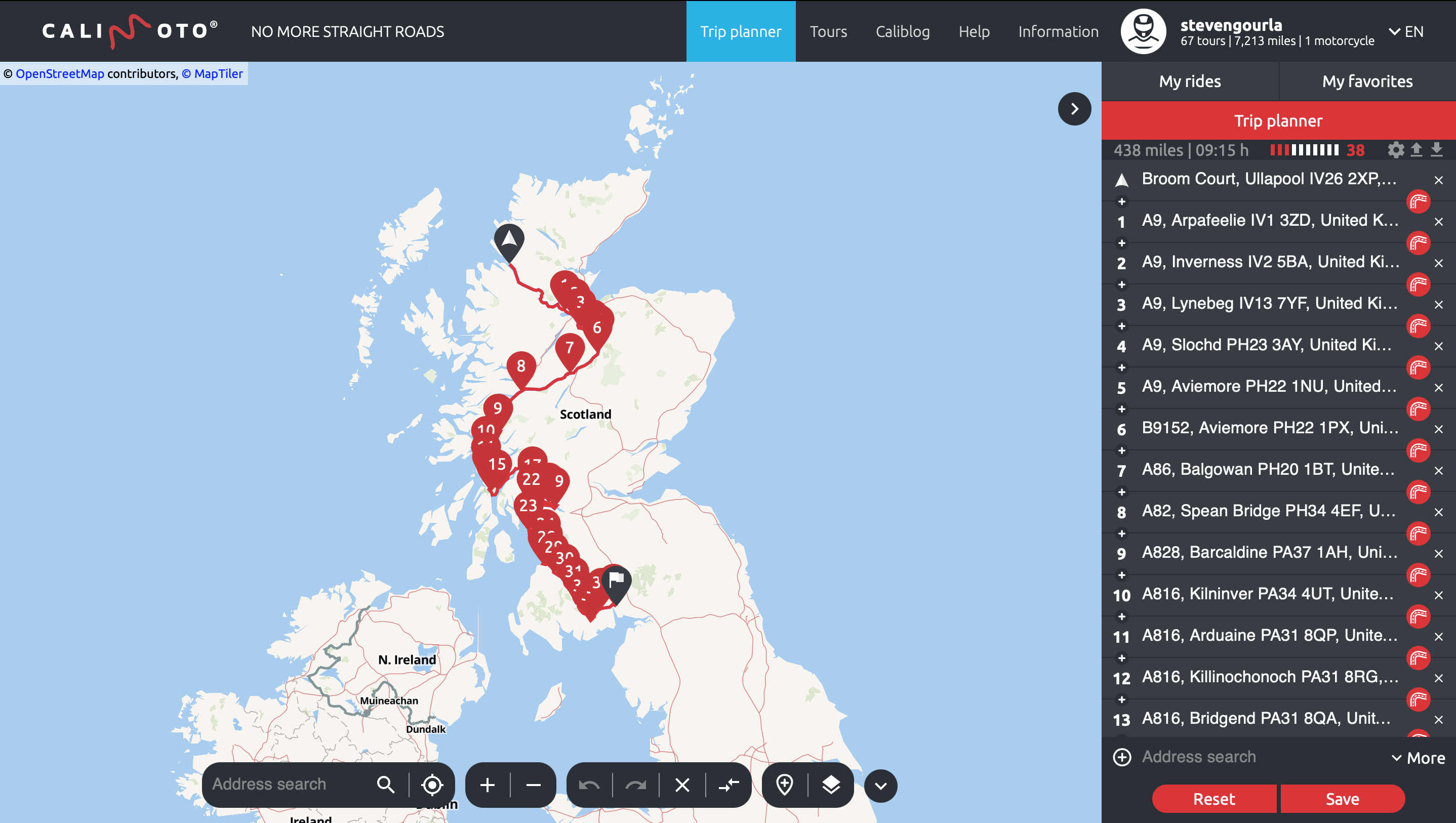Open the OpenStreetMap attribution link
The width and height of the screenshot is (1456, 823).
click(x=60, y=73)
